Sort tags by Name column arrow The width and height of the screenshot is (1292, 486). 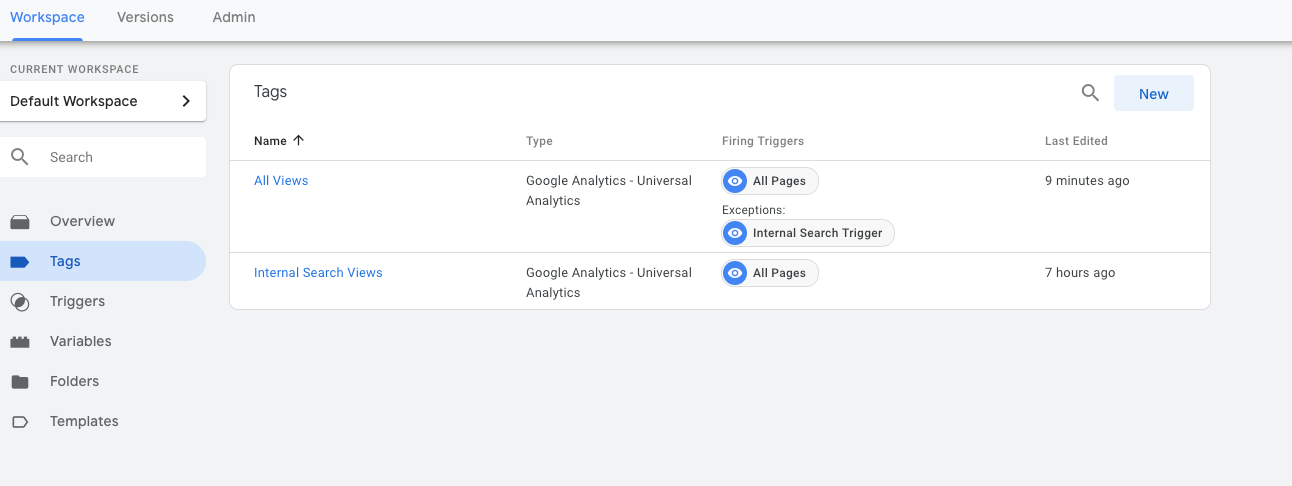(x=298, y=141)
